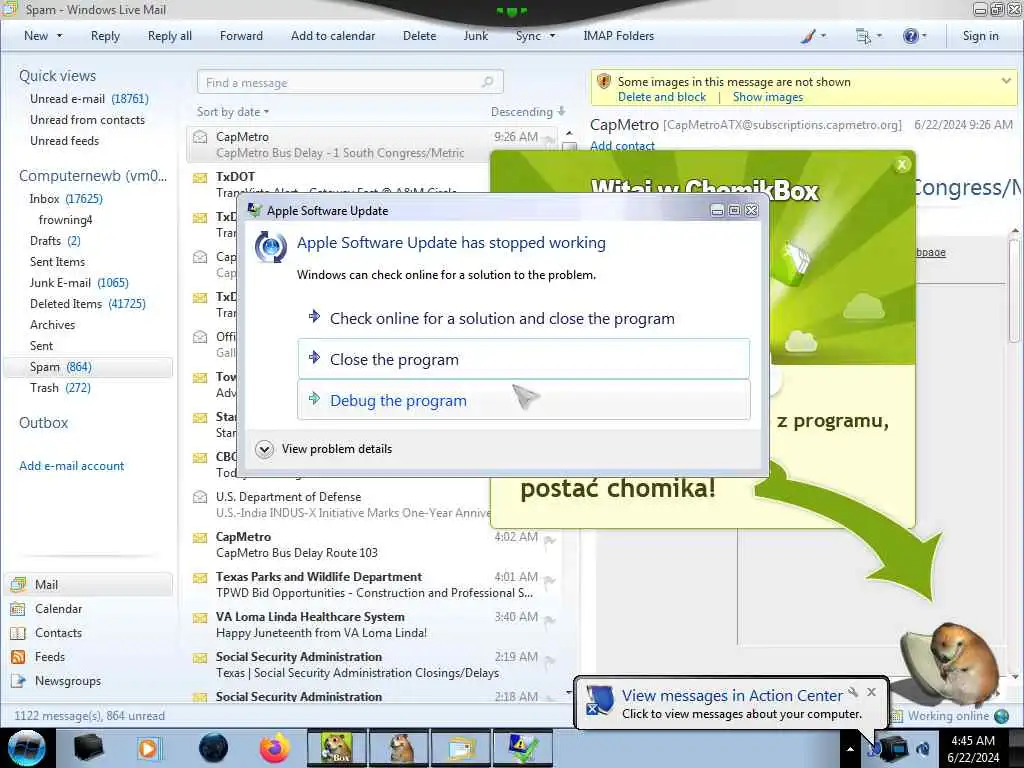The image size is (1024, 768).
Task: Choose Check online for a solution
Action: (524, 319)
